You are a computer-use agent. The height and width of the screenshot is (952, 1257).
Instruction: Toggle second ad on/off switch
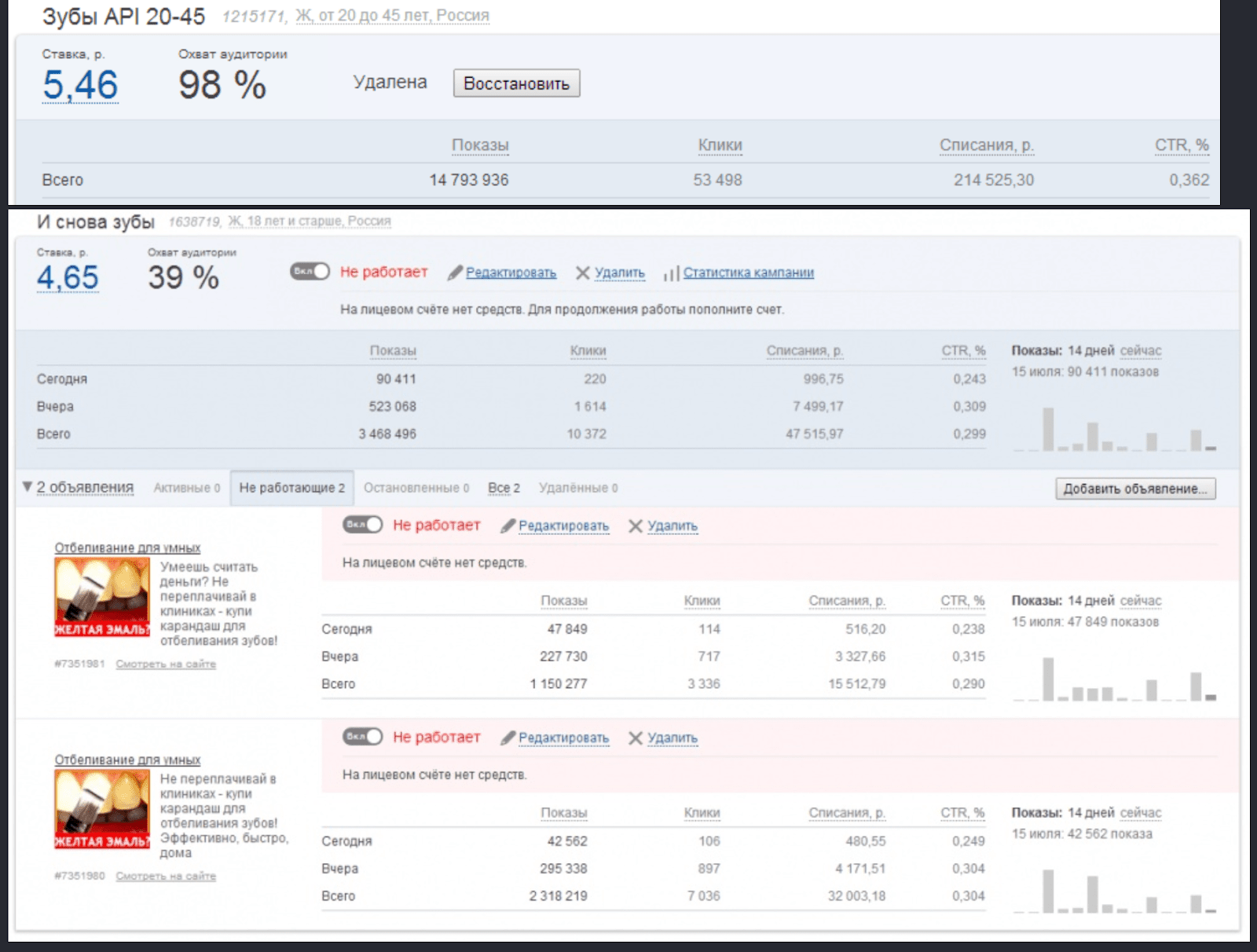[x=362, y=736]
